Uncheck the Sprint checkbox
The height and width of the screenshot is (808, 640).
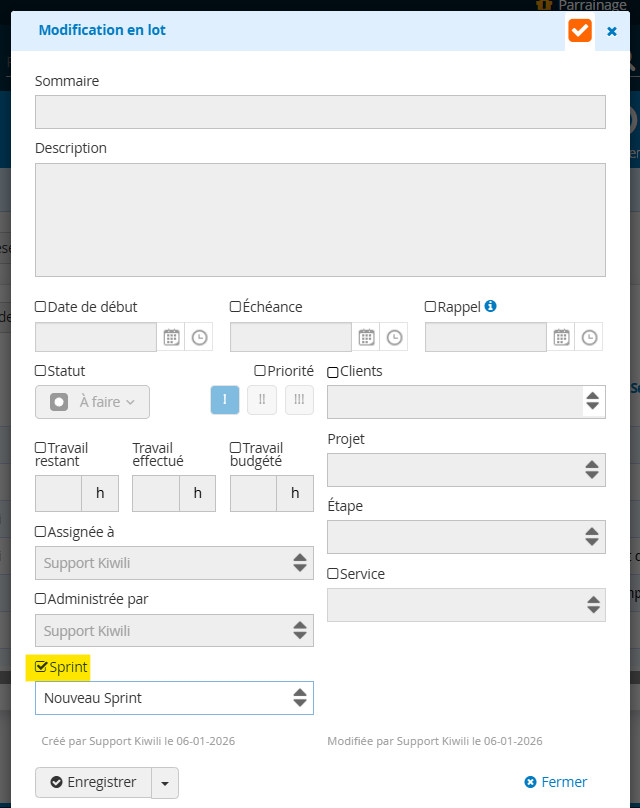(41, 666)
